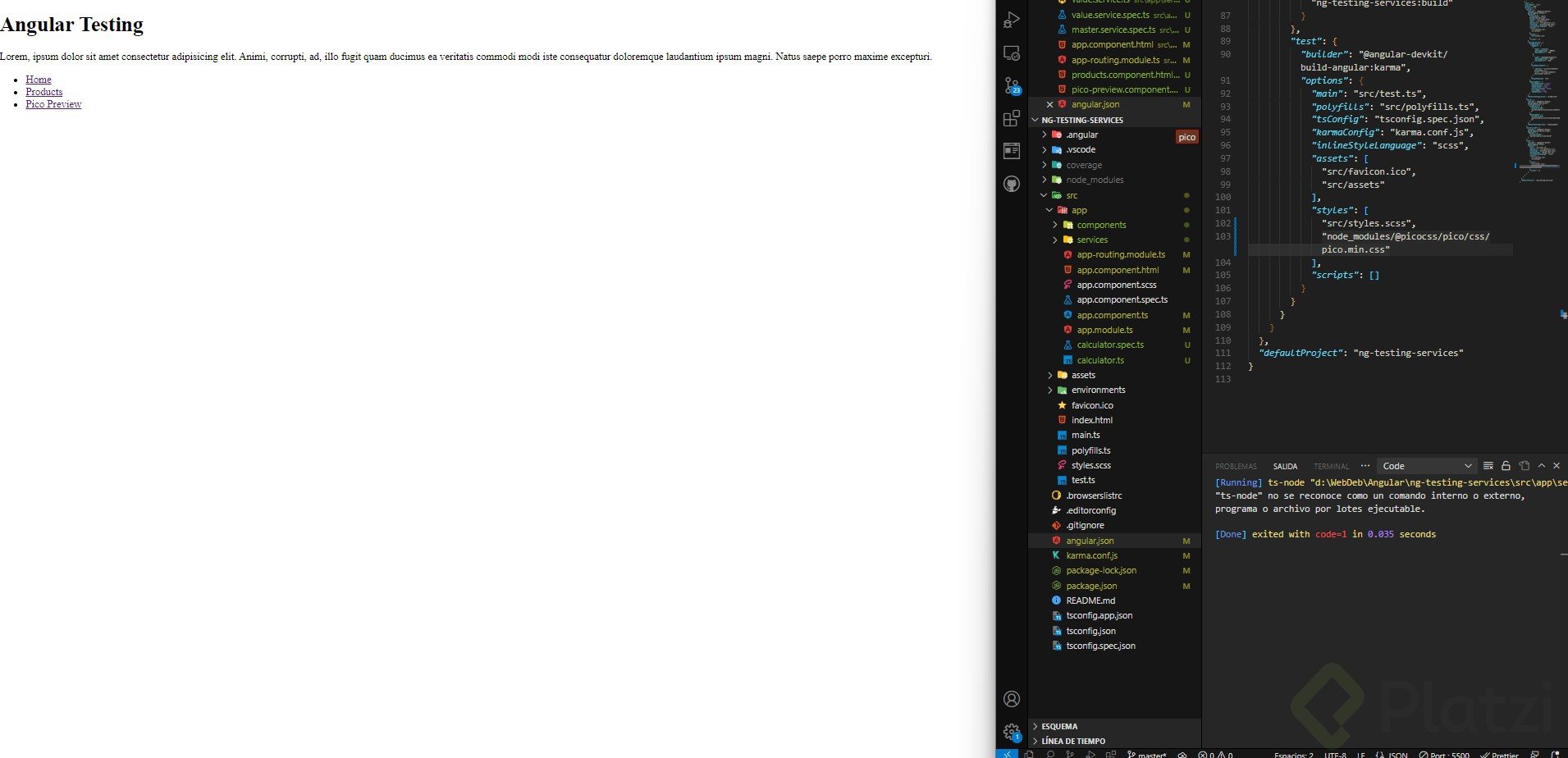This screenshot has height=758, width=1568.
Task: Click the remote window indicator in status bar
Action: (1006, 754)
